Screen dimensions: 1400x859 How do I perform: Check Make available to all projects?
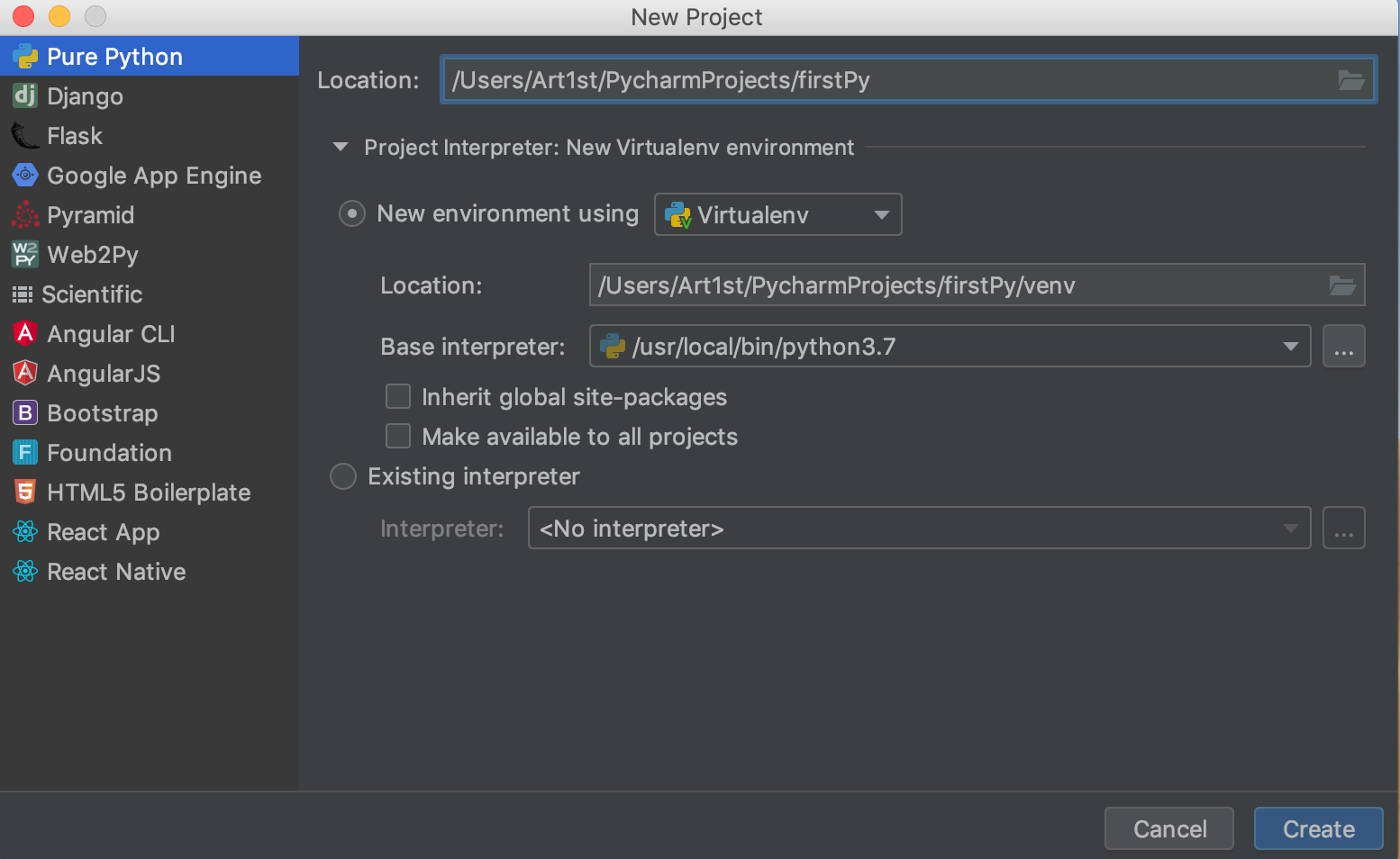point(397,436)
